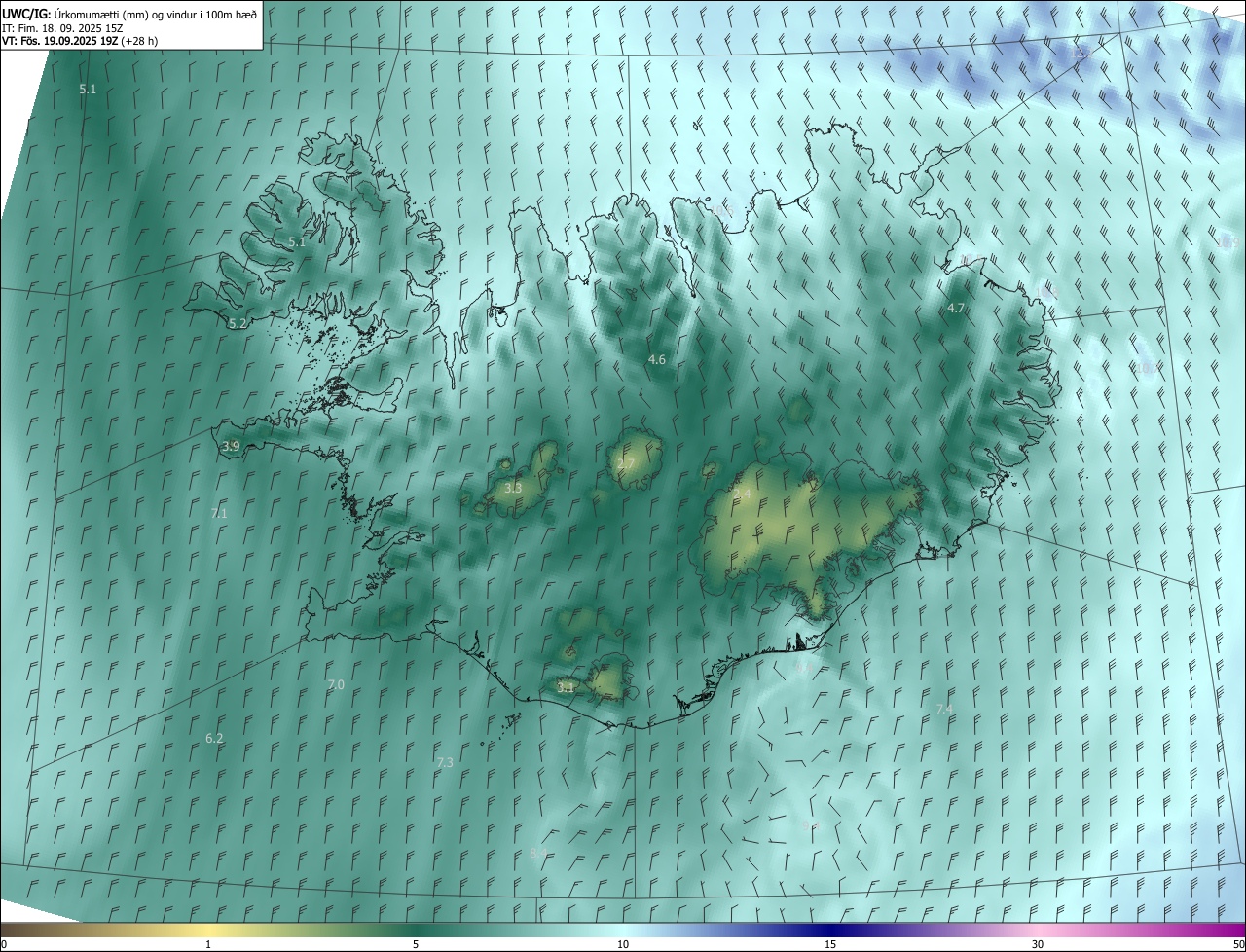Click the 7.1 value label on the map
This screenshot has height=952, width=1246.
[219, 513]
